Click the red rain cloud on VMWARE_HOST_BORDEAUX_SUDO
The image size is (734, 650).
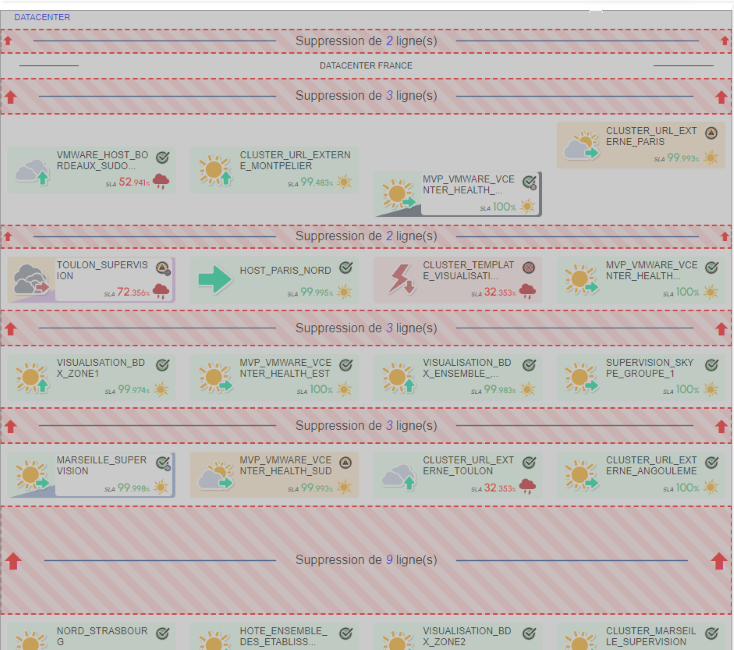coord(160,182)
